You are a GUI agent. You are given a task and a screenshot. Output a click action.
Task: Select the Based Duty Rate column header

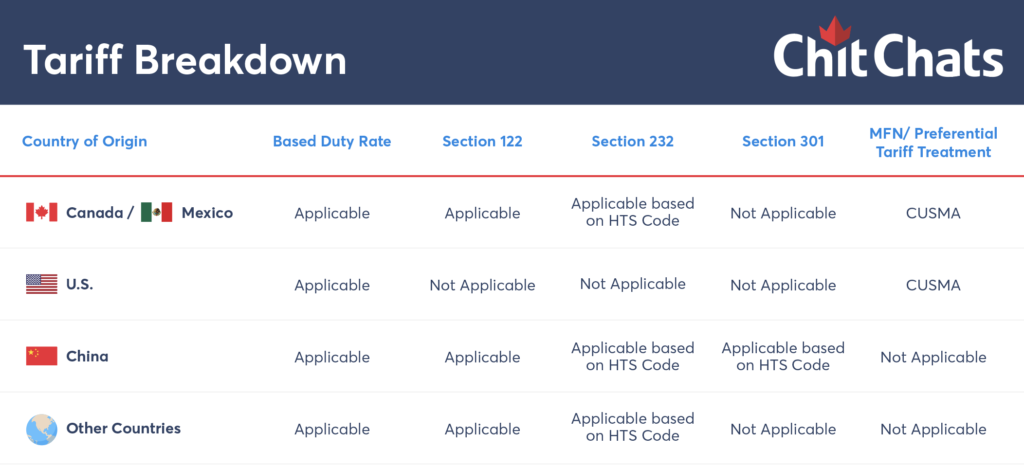coord(332,141)
